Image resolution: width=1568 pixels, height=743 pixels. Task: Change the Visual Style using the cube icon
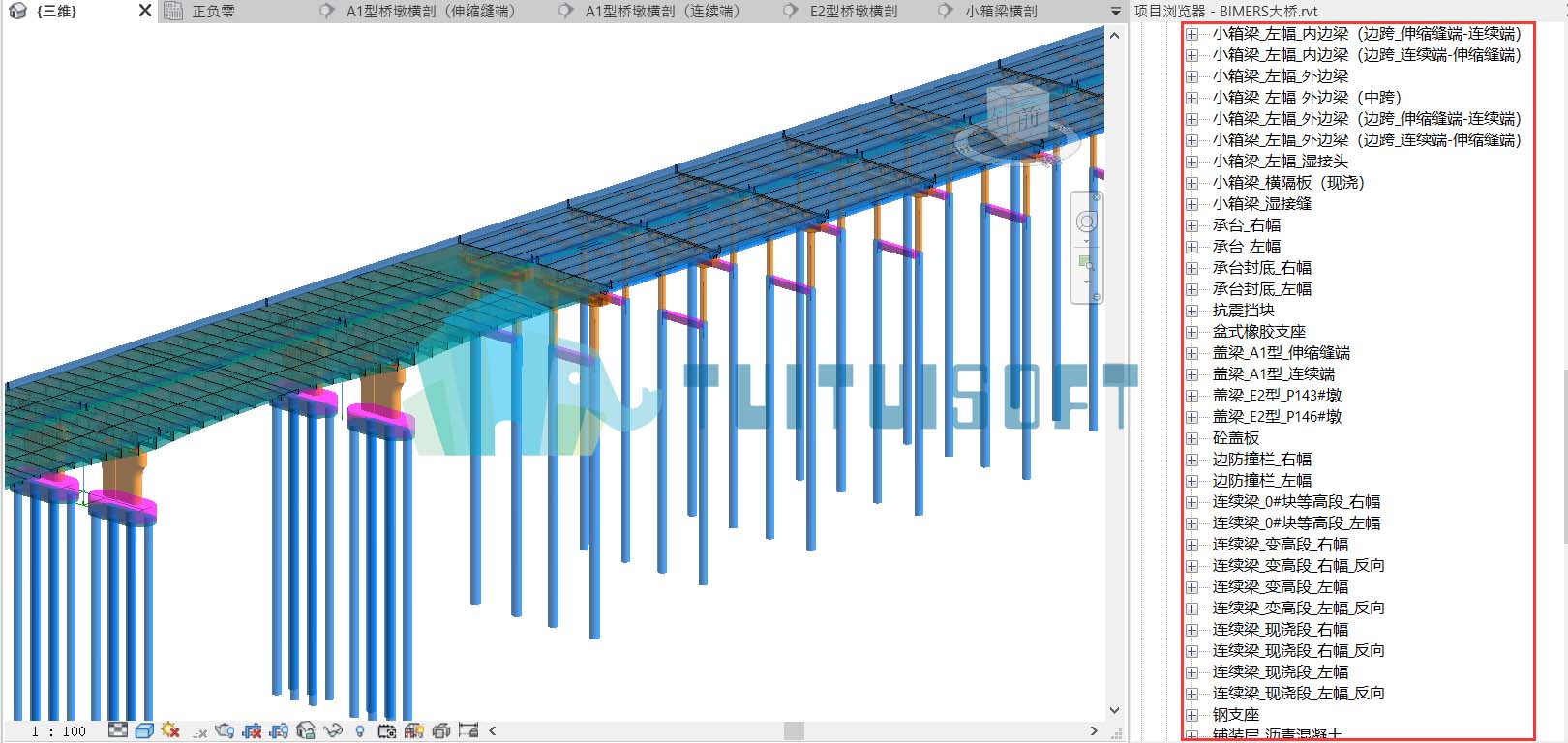click(x=144, y=730)
